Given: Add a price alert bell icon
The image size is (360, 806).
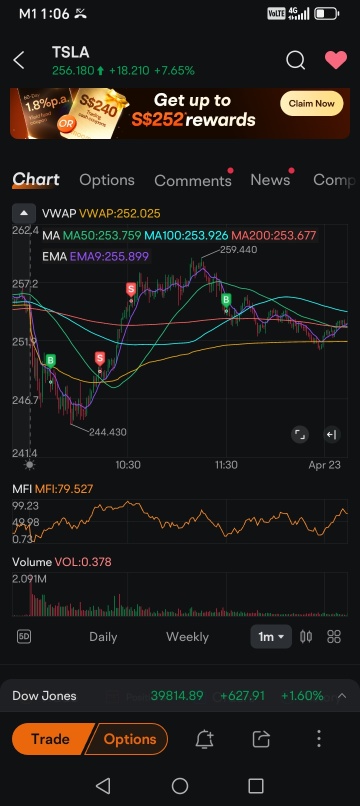Looking at the screenshot, I should tap(205, 739).
